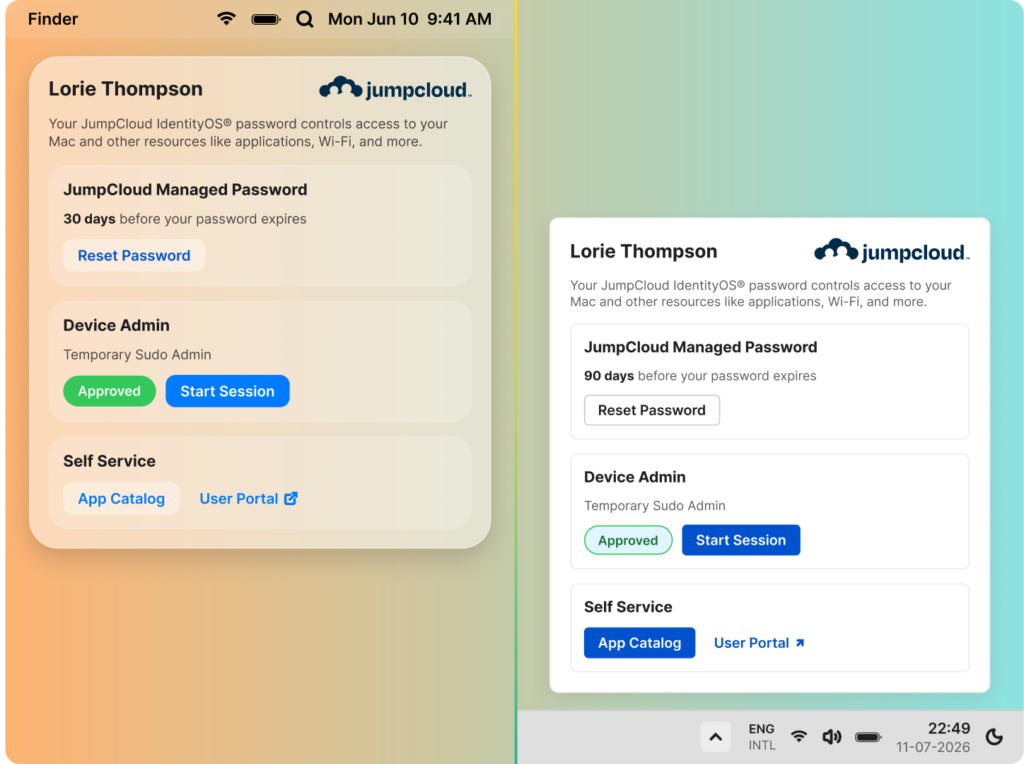Click the battery icon in macOS menu bar

click(266, 20)
